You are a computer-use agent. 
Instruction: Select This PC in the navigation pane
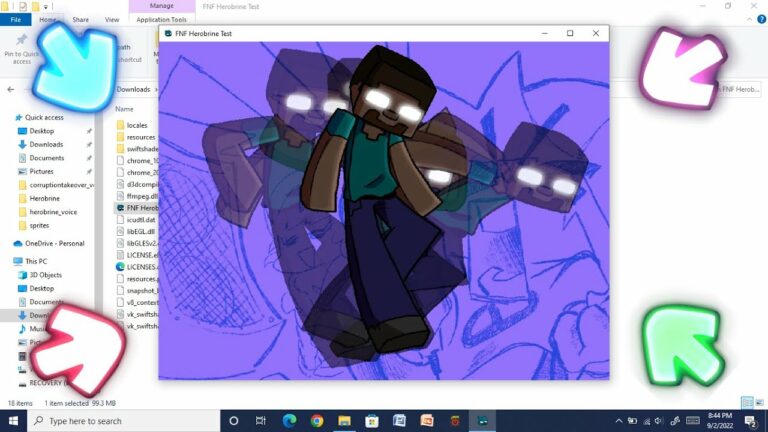point(36,261)
